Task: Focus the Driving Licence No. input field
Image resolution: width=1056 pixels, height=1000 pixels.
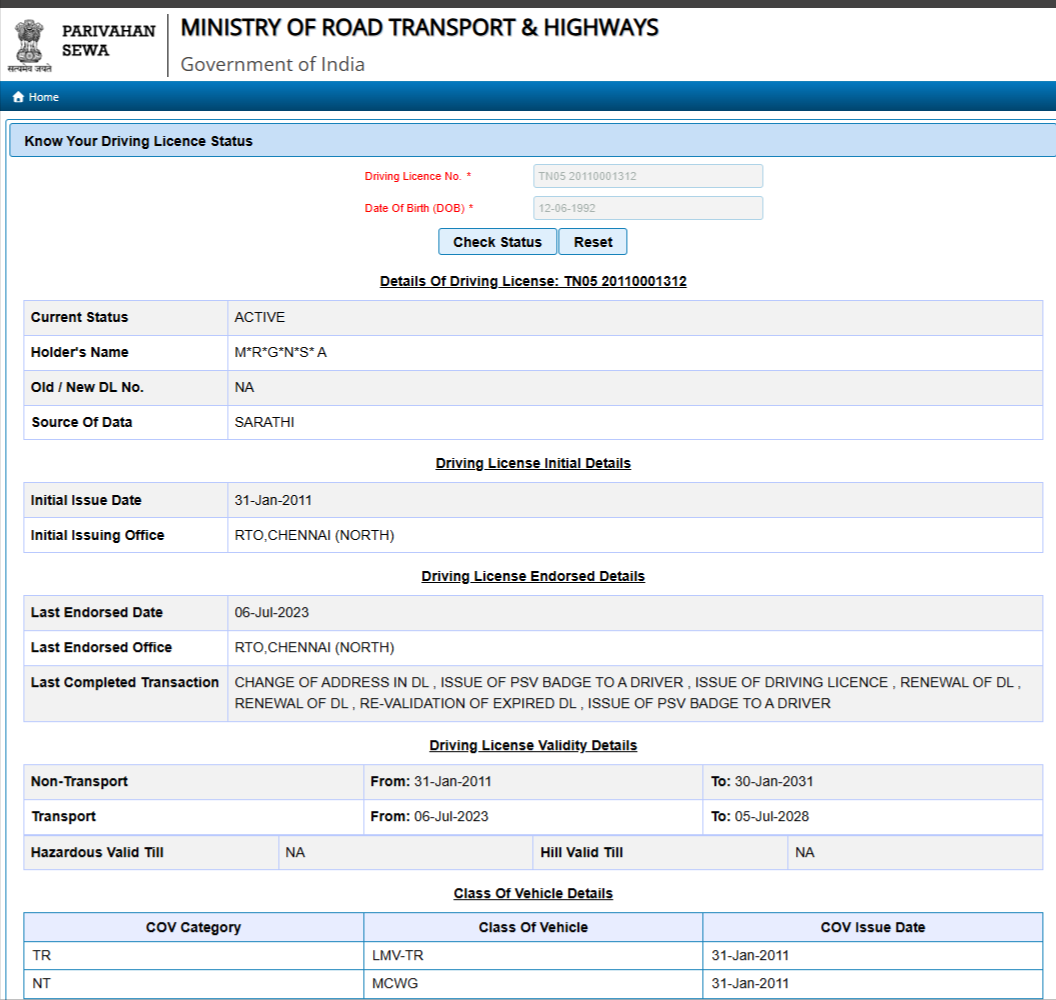Action: 648,176
